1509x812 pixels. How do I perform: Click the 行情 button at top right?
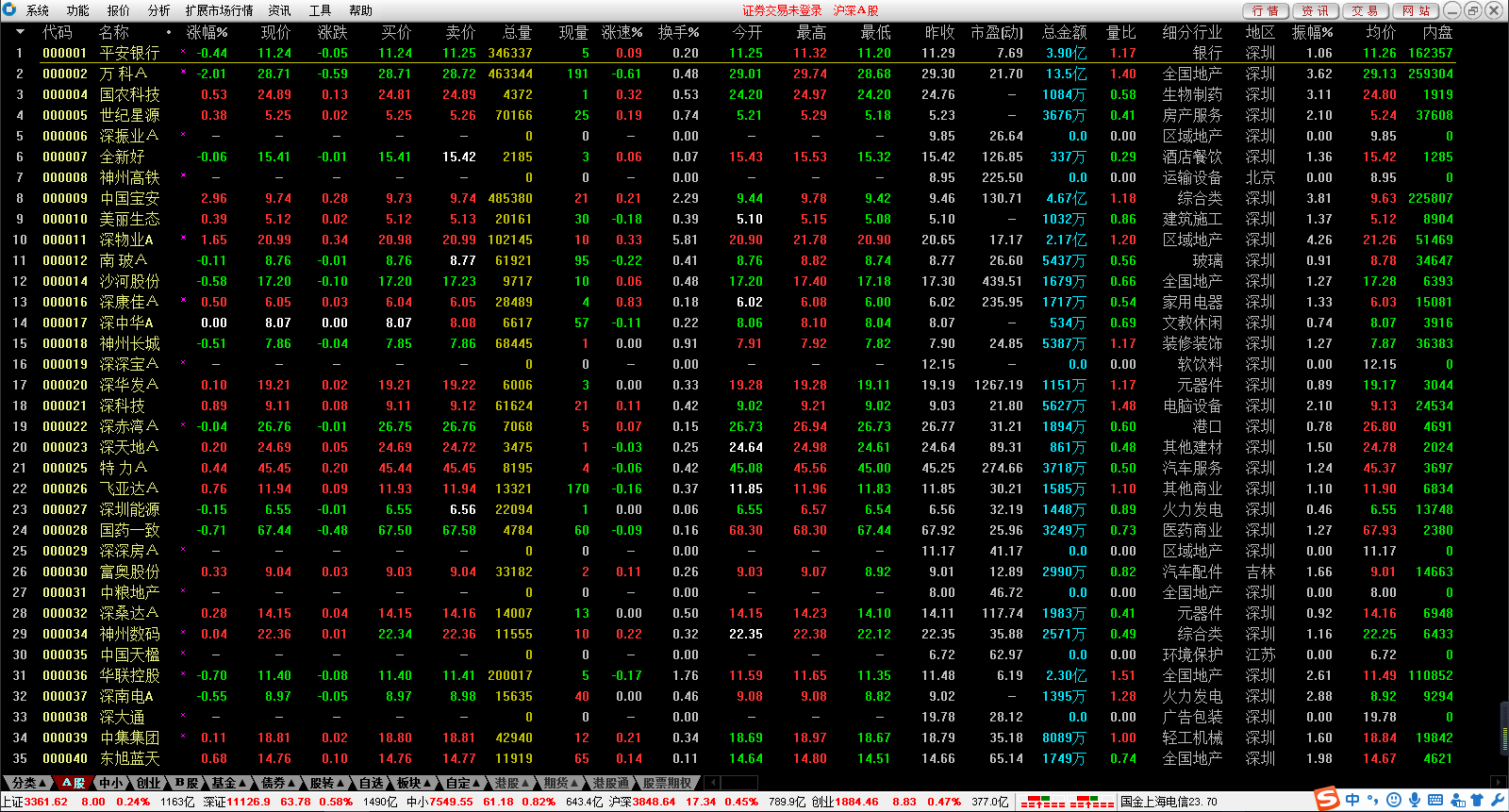coord(1266,10)
